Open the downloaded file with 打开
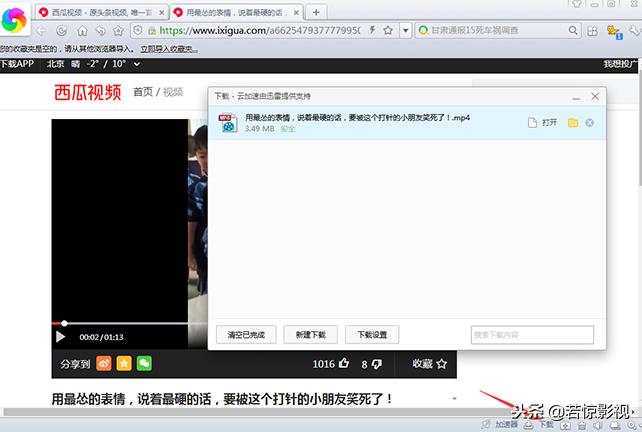 (x=543, y=123)
